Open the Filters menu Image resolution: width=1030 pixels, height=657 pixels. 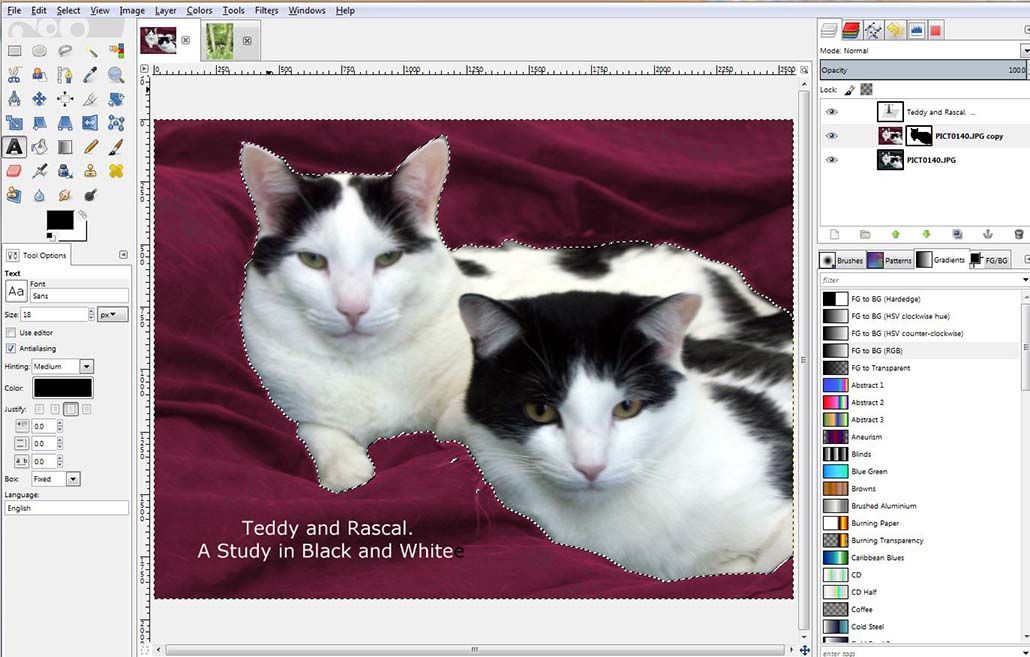pyautogui.click(x=266, y=10)
